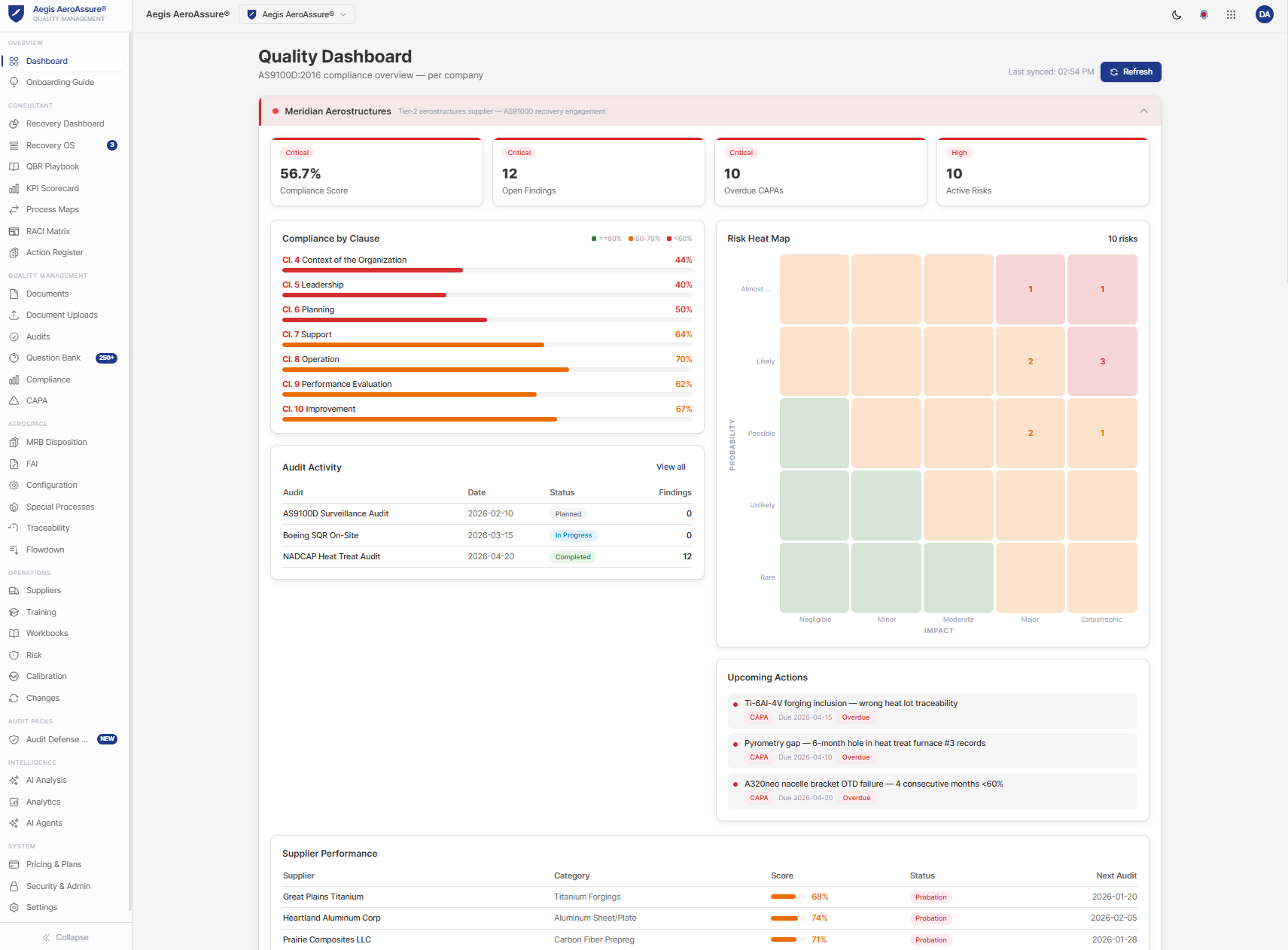
Task: Click the Suppliers icon
Action: click(14, 590)
